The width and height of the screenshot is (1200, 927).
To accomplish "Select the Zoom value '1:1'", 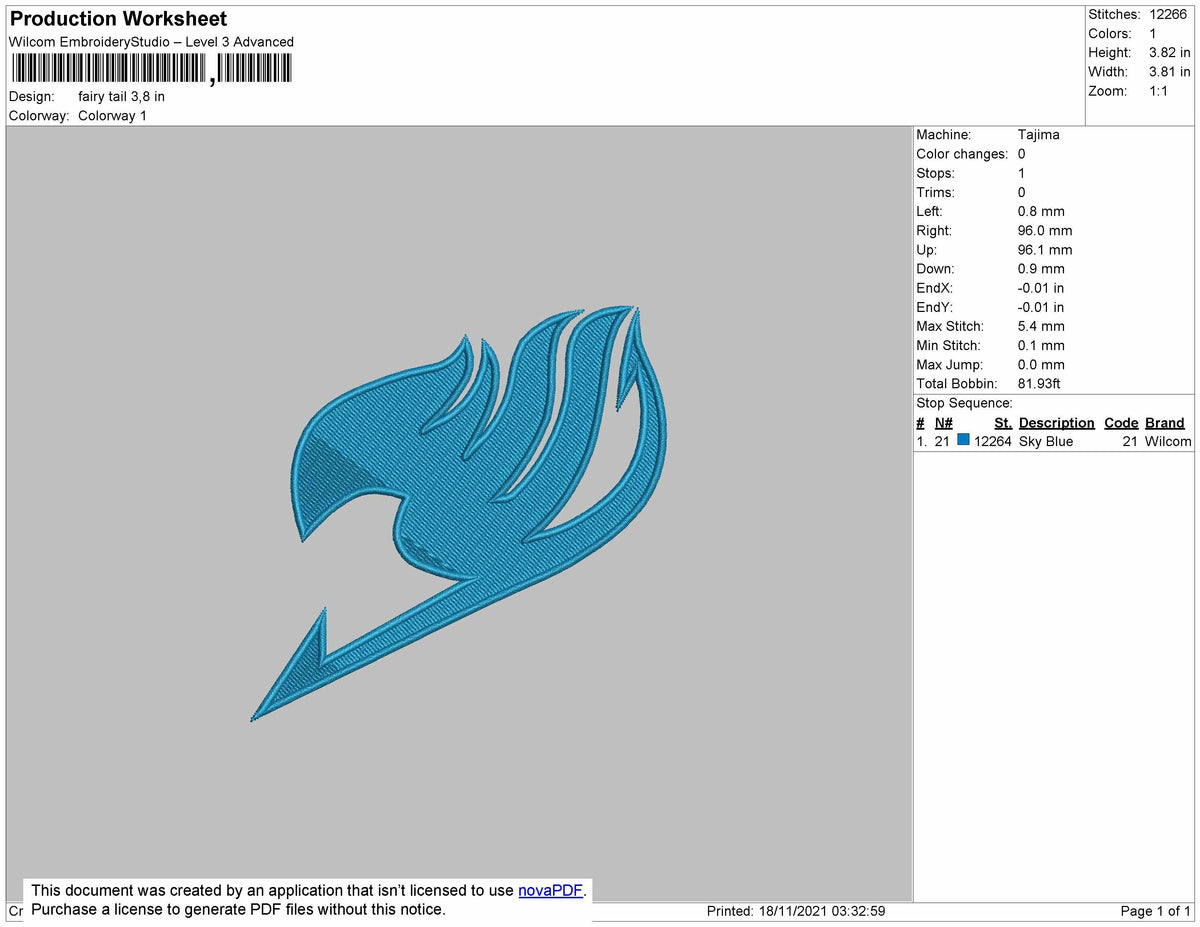I will pyautogui.click(x=1160, y=91).
